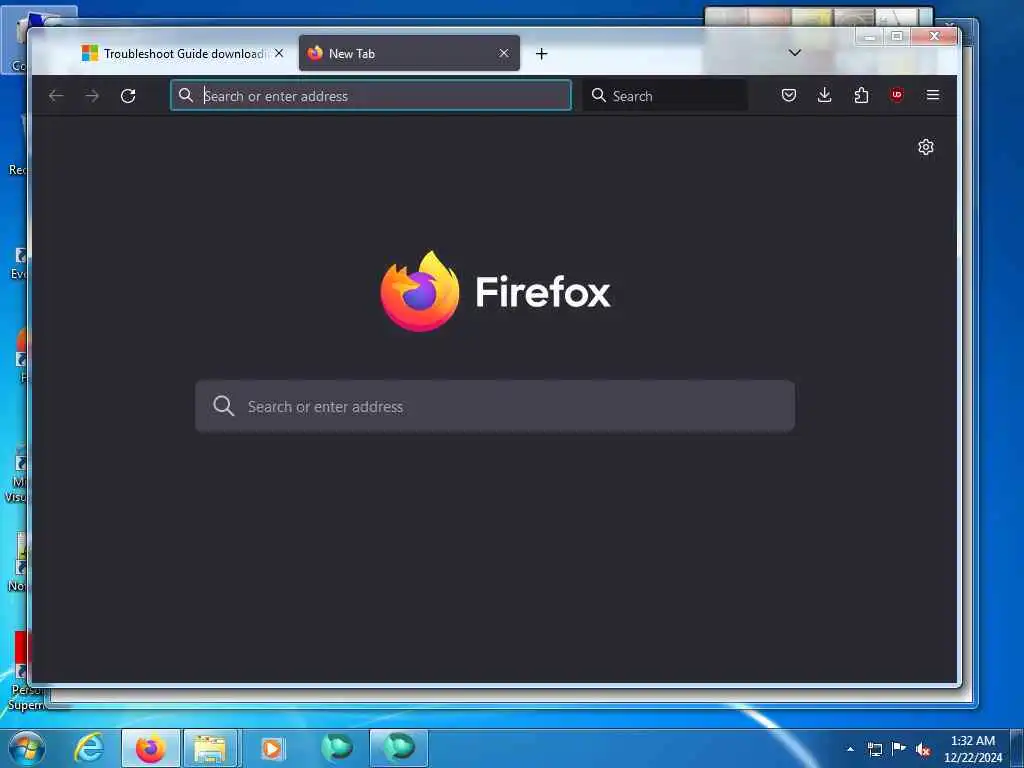Screen dimensions: 1024x768
Task: Open the uBlock Origin shield icon
Action: tap(897, 95)
